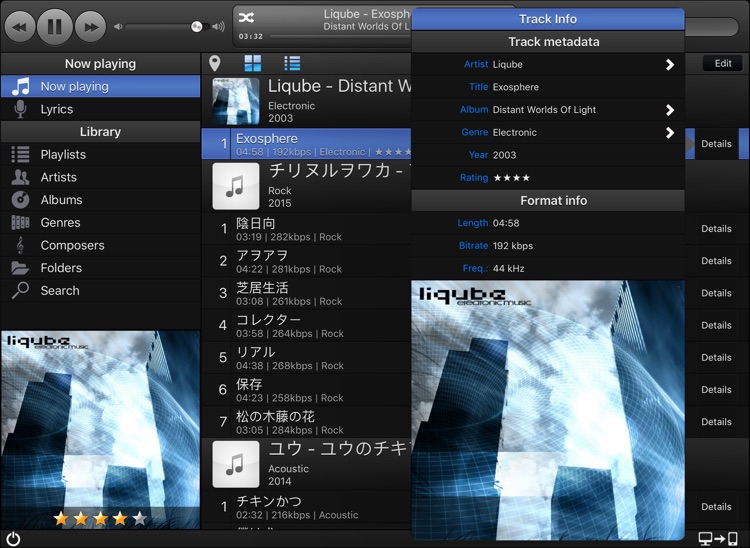Click the large cover in Track Info
Screen dimensions: 750x548
click(x=548, y=410)
